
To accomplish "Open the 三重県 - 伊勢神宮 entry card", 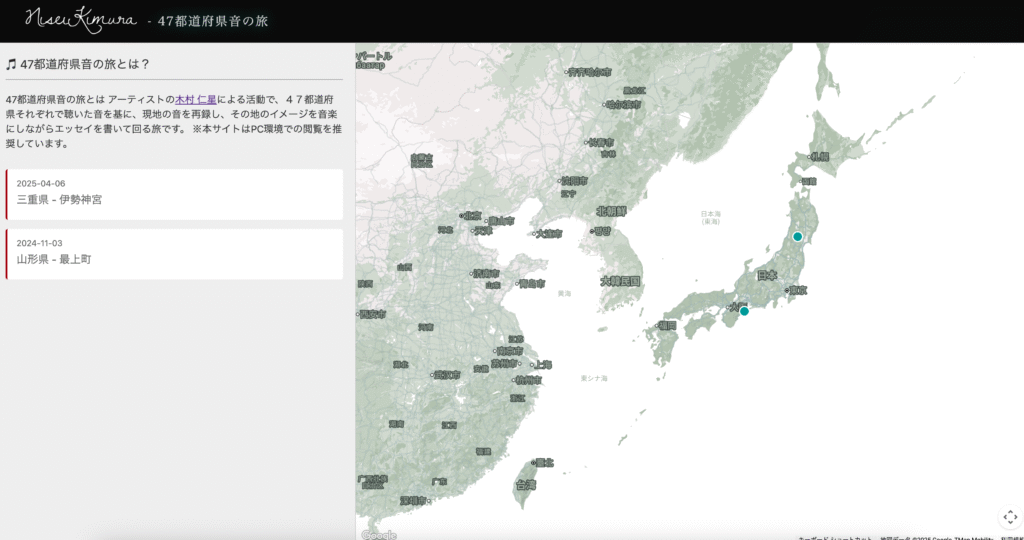I will tap(175, 193).
